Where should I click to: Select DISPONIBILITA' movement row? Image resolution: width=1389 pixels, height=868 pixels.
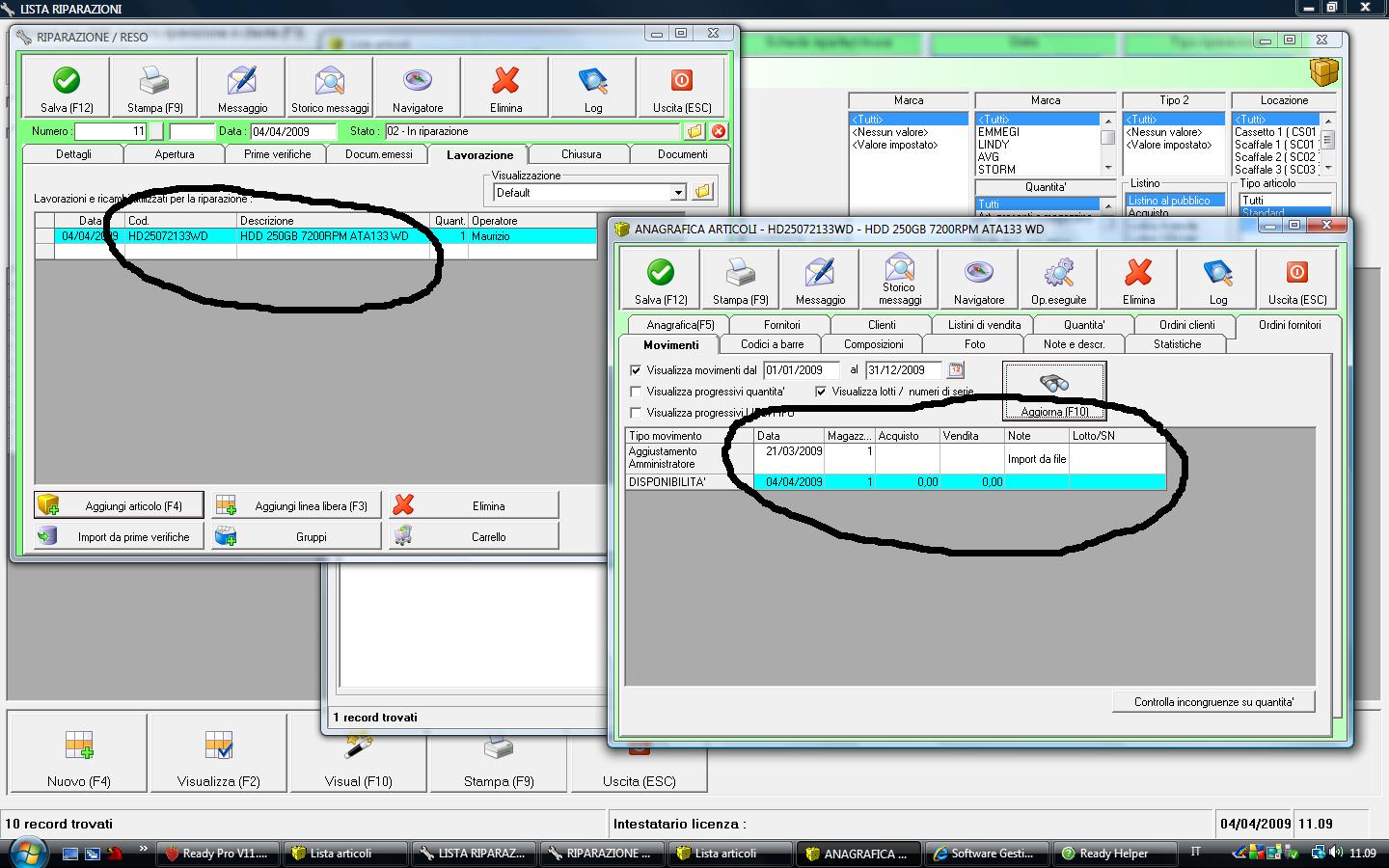(895, 482)
